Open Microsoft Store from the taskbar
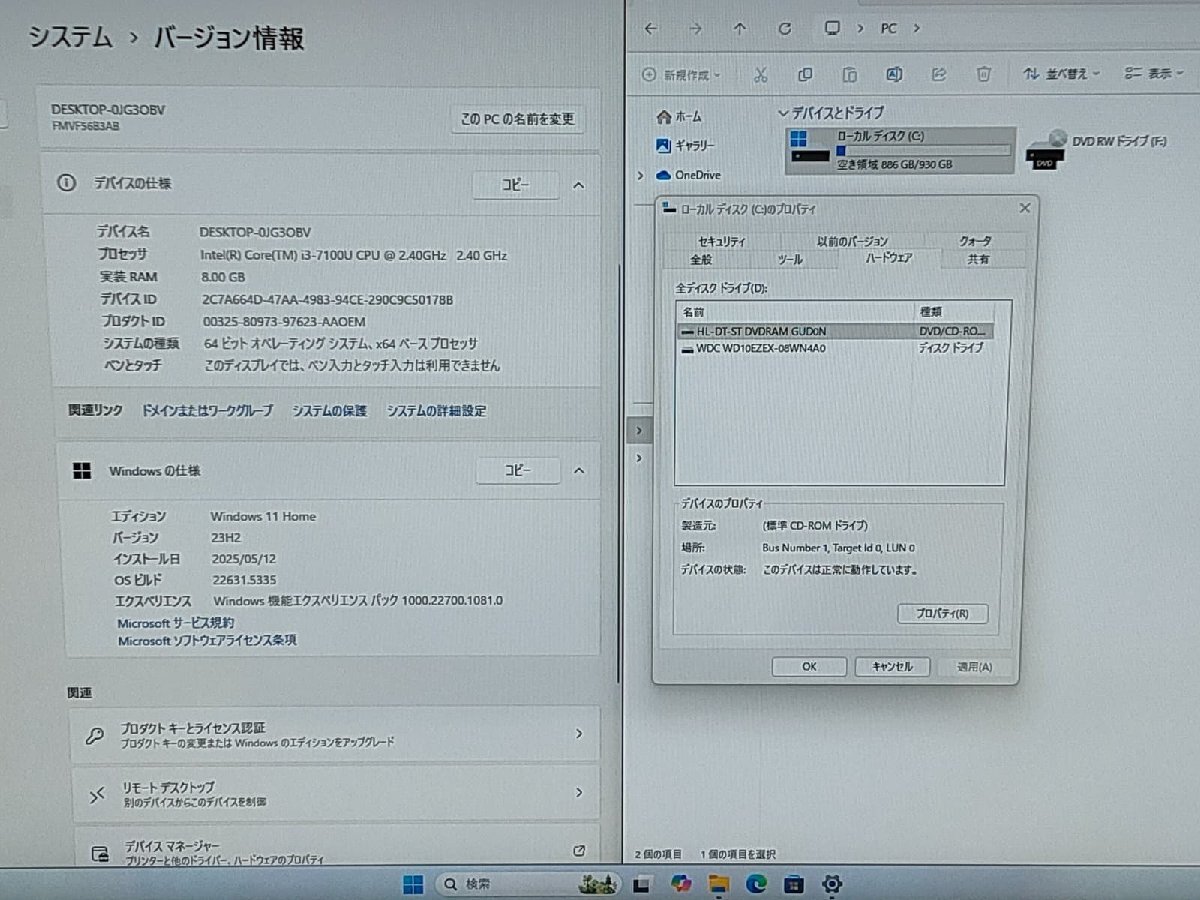The height and width of the screenshot is (900, 1200). pyautogui.click(x=794, y=883)
